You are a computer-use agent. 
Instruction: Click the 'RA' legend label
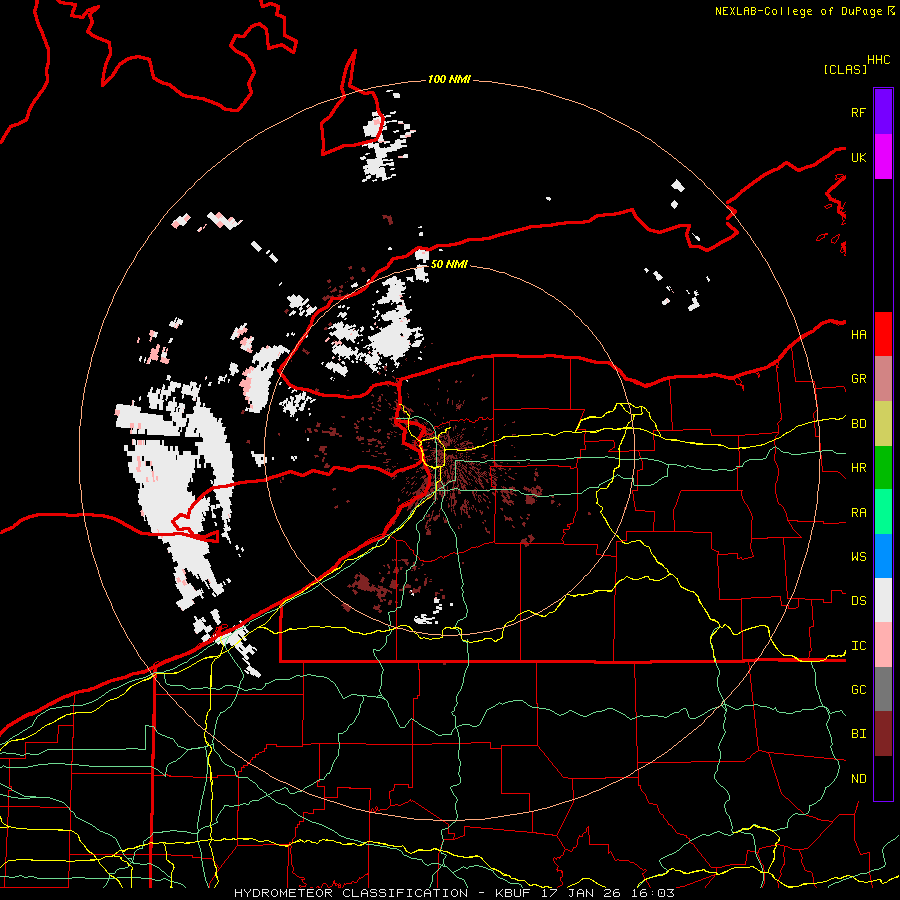858,512
